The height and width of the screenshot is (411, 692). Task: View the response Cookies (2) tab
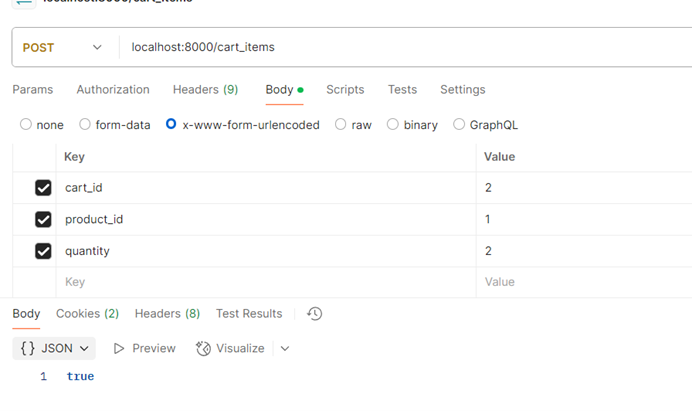pos(87,314)
